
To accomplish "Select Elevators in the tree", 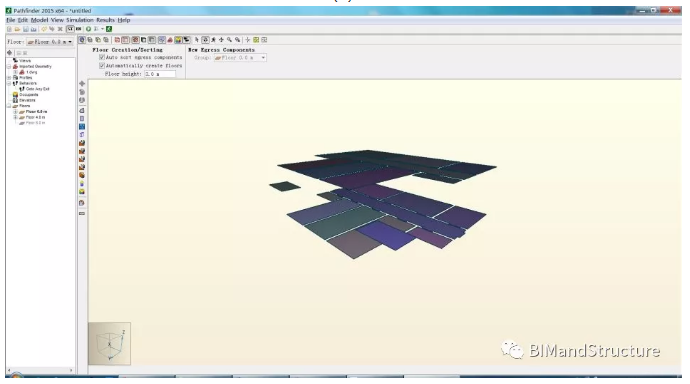I will coord(27,100).
